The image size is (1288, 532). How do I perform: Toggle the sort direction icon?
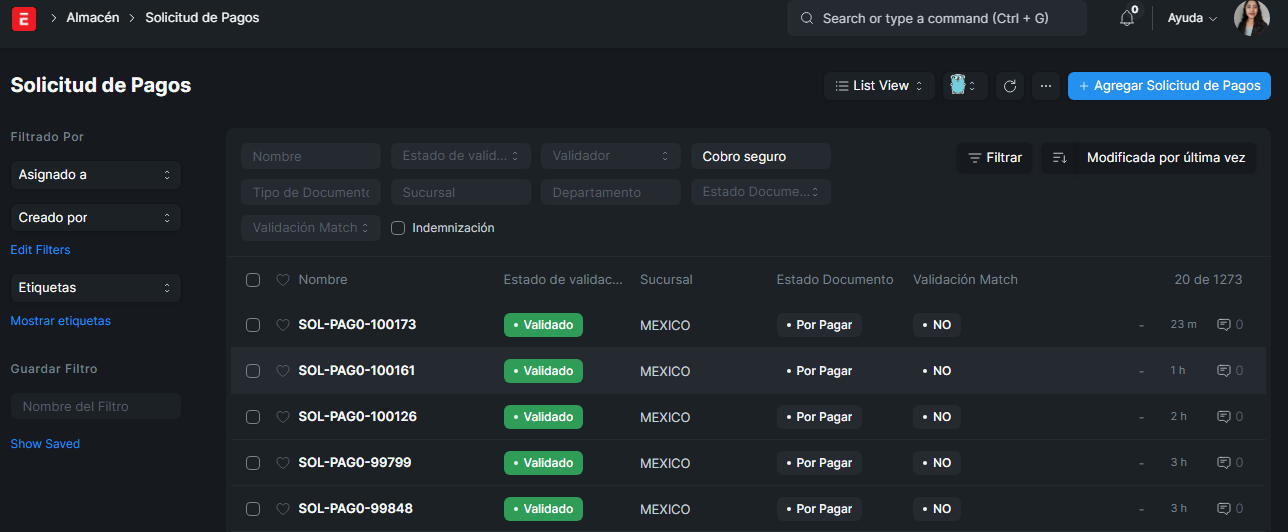[x=1060, y=158]
